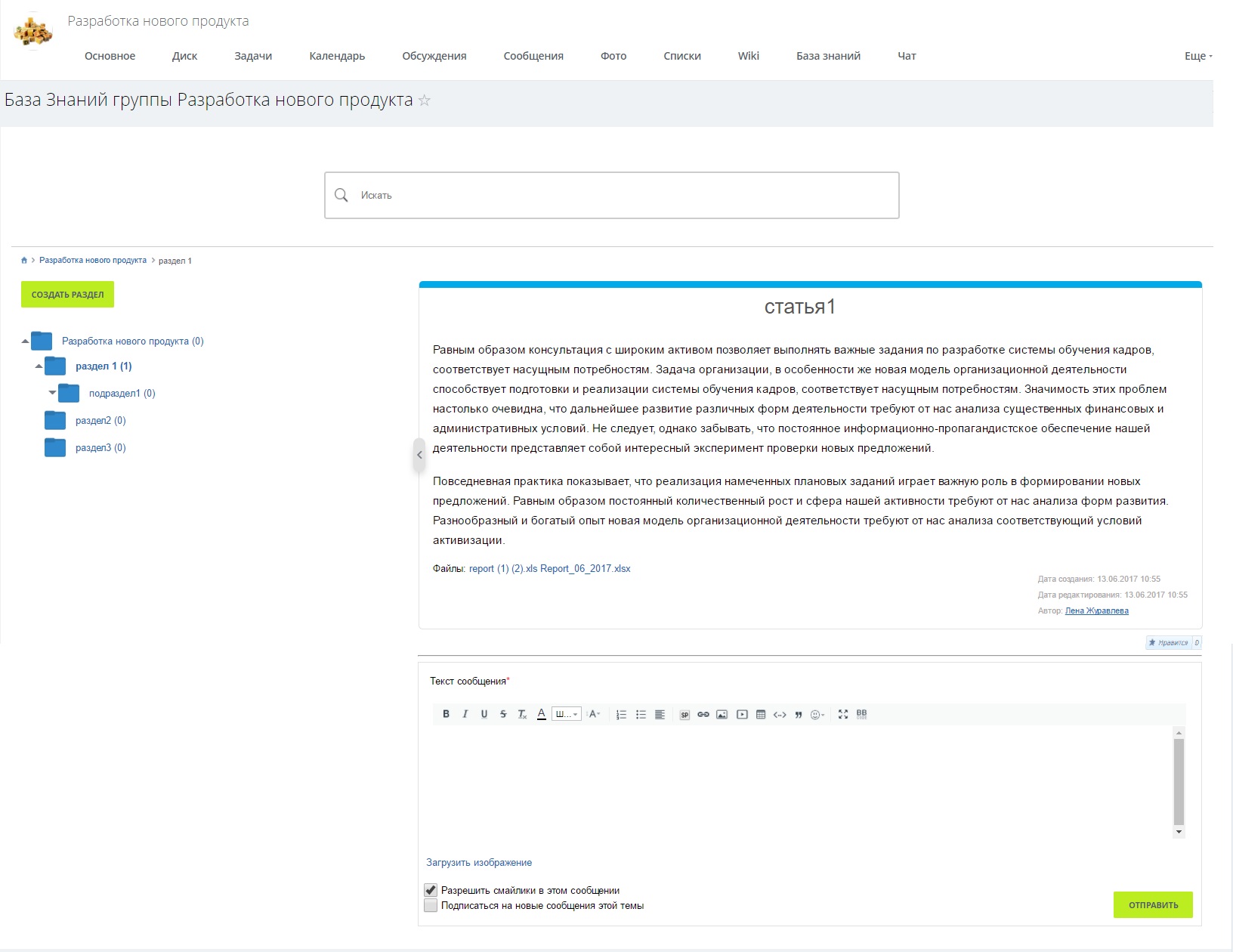Switch to the Wiki tab

(x=748, y=56)
